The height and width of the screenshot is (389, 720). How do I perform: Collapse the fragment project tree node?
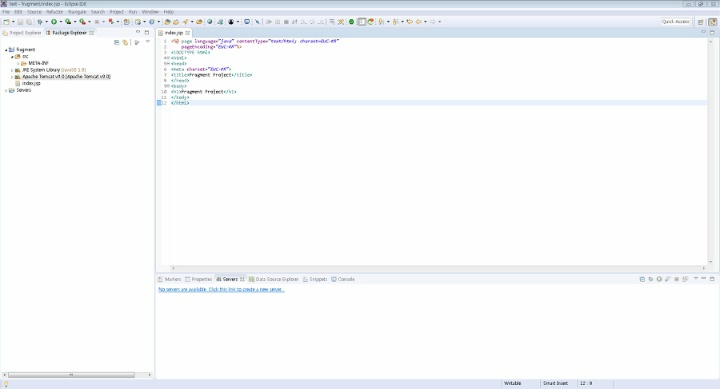[x=6, y=50]
